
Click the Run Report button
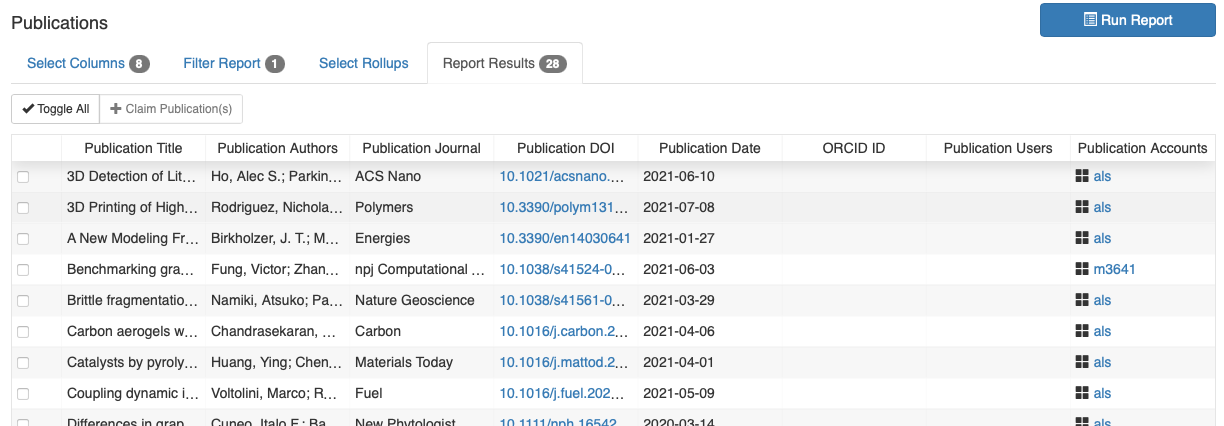click(1128, 20)
